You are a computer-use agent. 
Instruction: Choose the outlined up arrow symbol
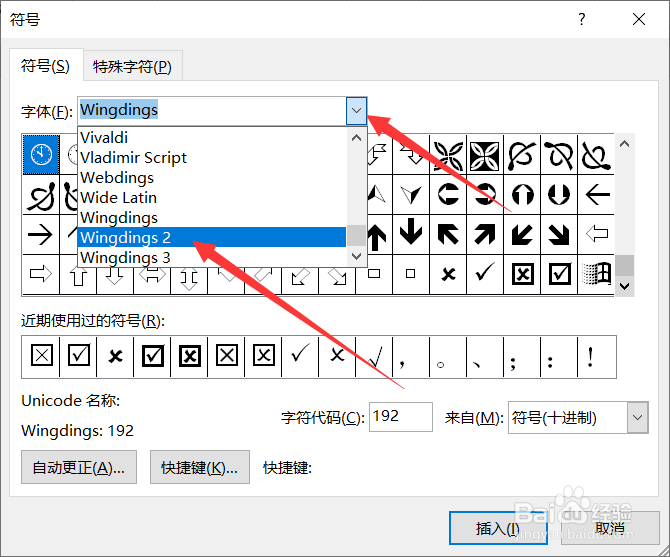[78, 274]
